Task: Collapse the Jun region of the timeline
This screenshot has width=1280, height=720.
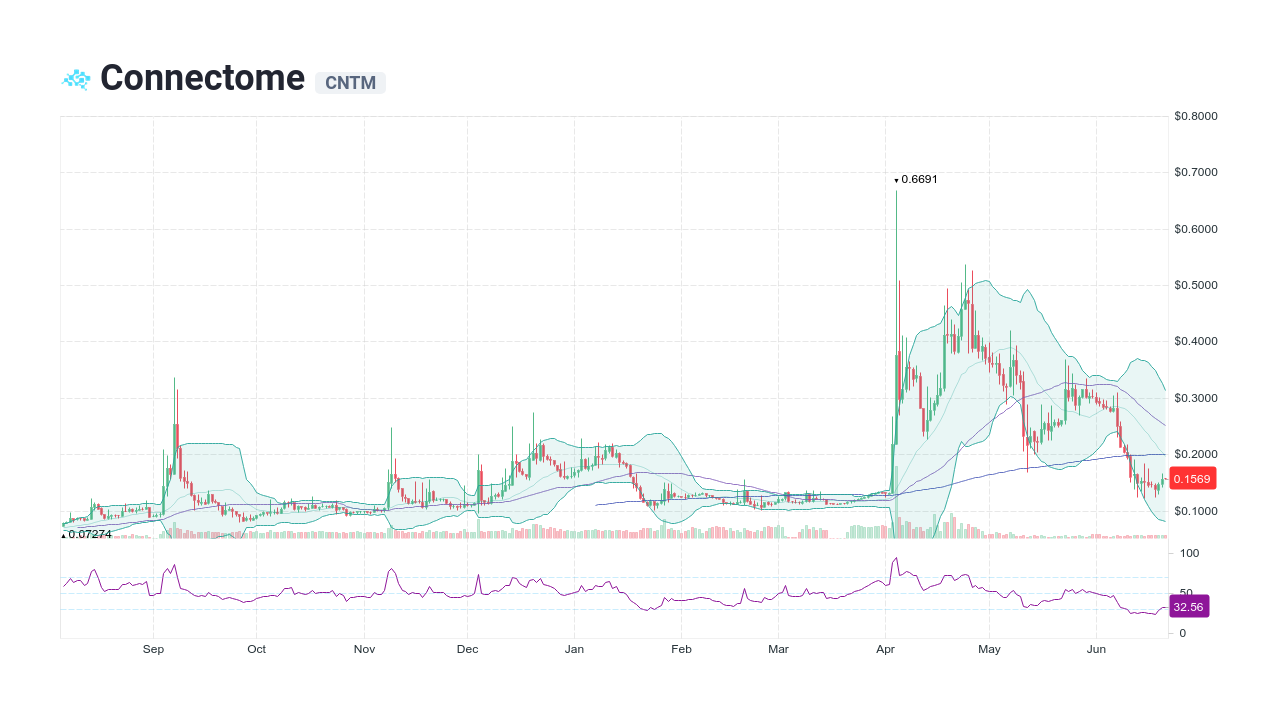Action: (1096, 649)
